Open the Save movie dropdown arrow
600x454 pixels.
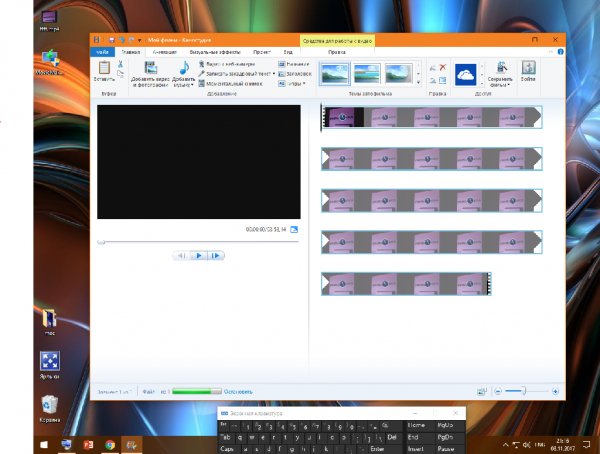pos(509,85)
